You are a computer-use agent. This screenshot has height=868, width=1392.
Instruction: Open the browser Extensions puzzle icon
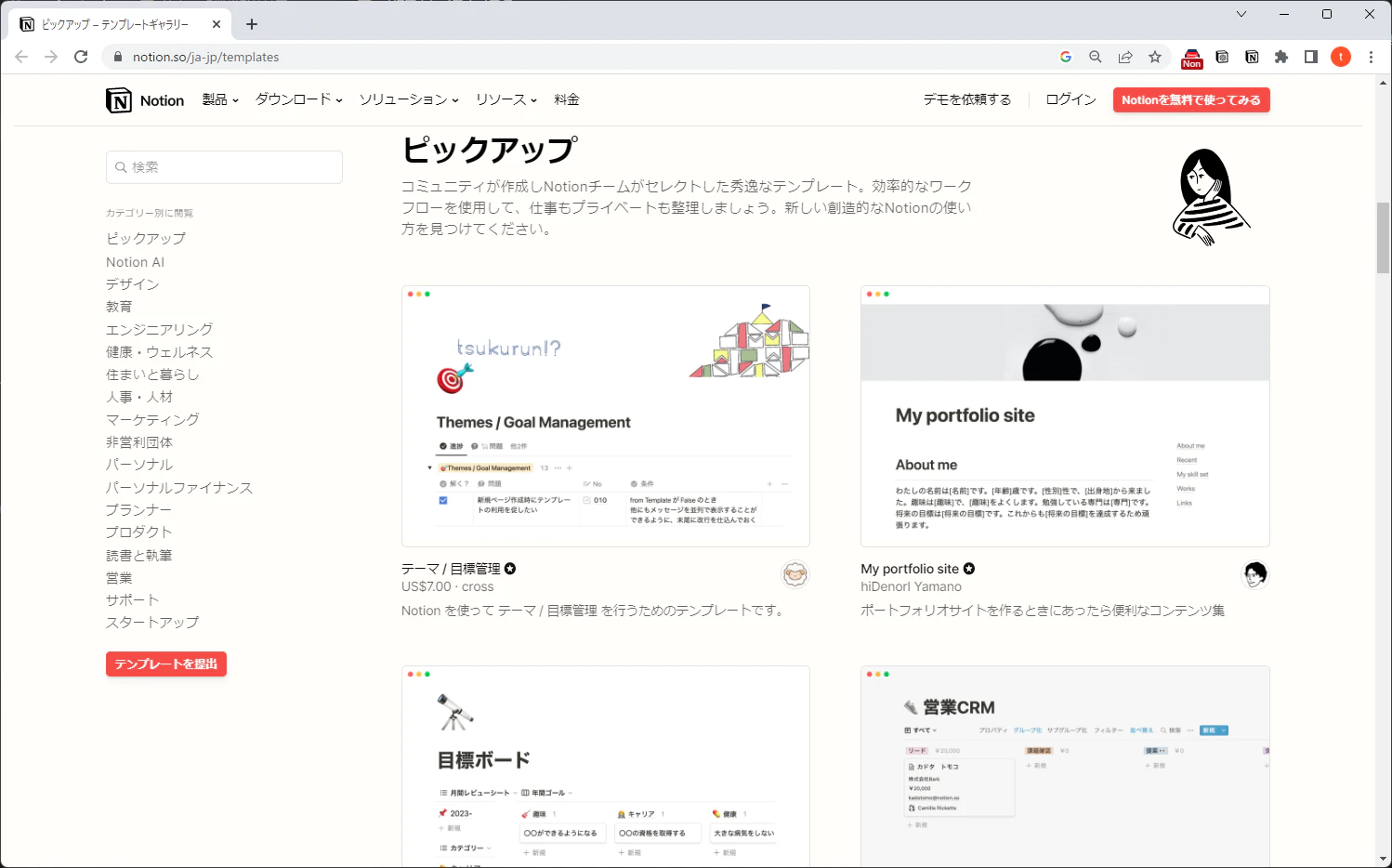click(1281, 57)
